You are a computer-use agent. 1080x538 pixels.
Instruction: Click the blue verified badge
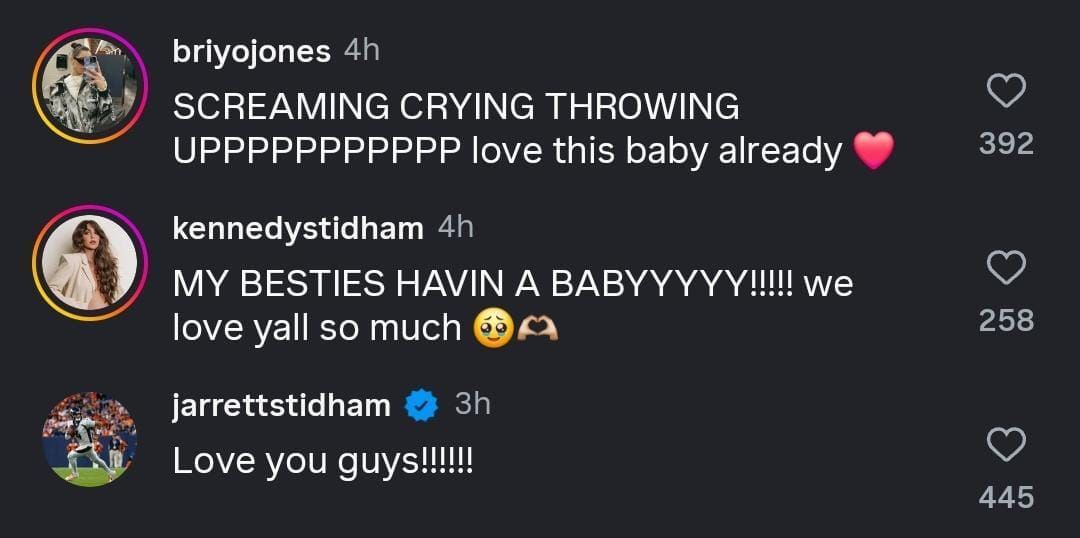pos(422,405)
